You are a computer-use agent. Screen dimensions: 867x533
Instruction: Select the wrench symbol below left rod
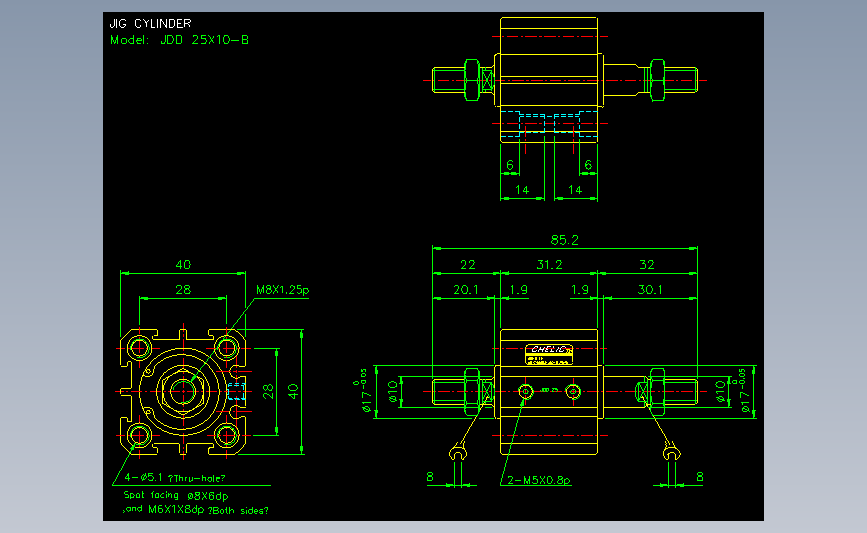point(458,453)
